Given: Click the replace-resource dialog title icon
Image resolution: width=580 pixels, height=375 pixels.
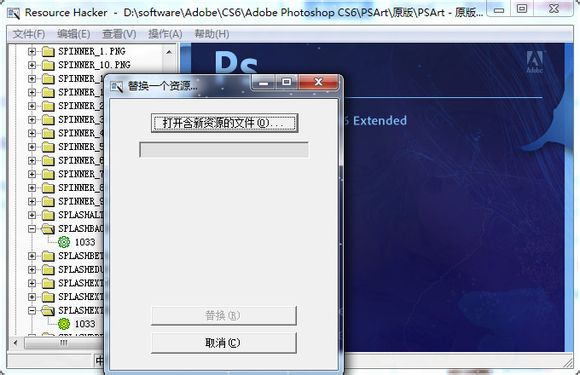Looking at the screenshot, I should (x=117, y=87).
